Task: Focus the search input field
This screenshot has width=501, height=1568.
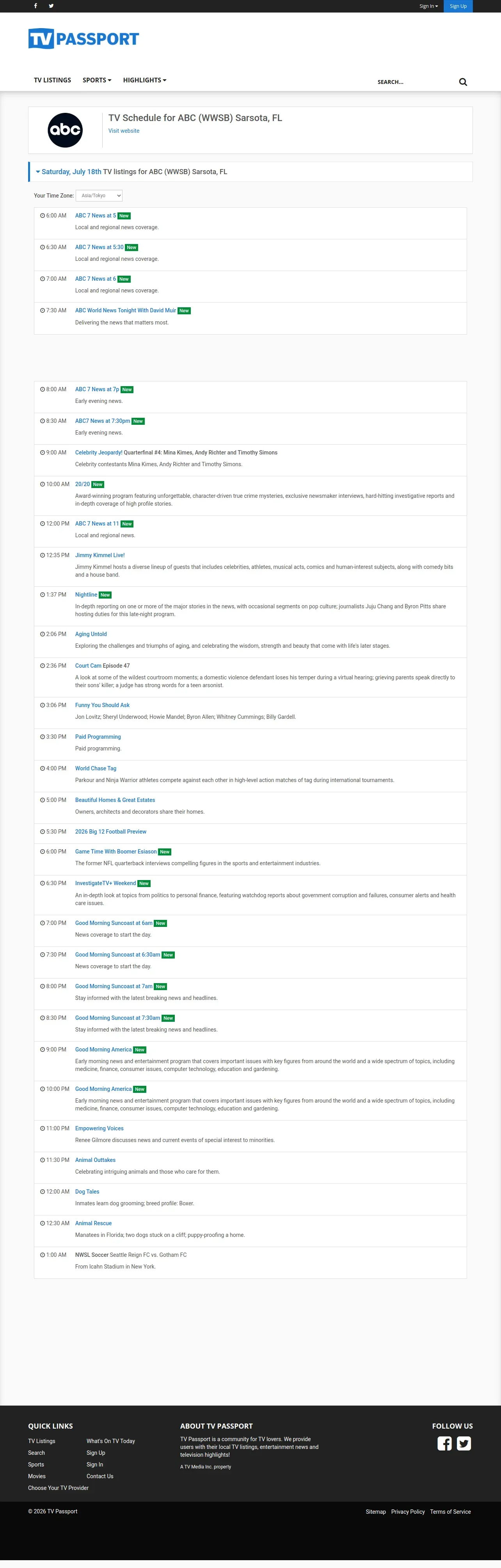Action: pos(415,82)
